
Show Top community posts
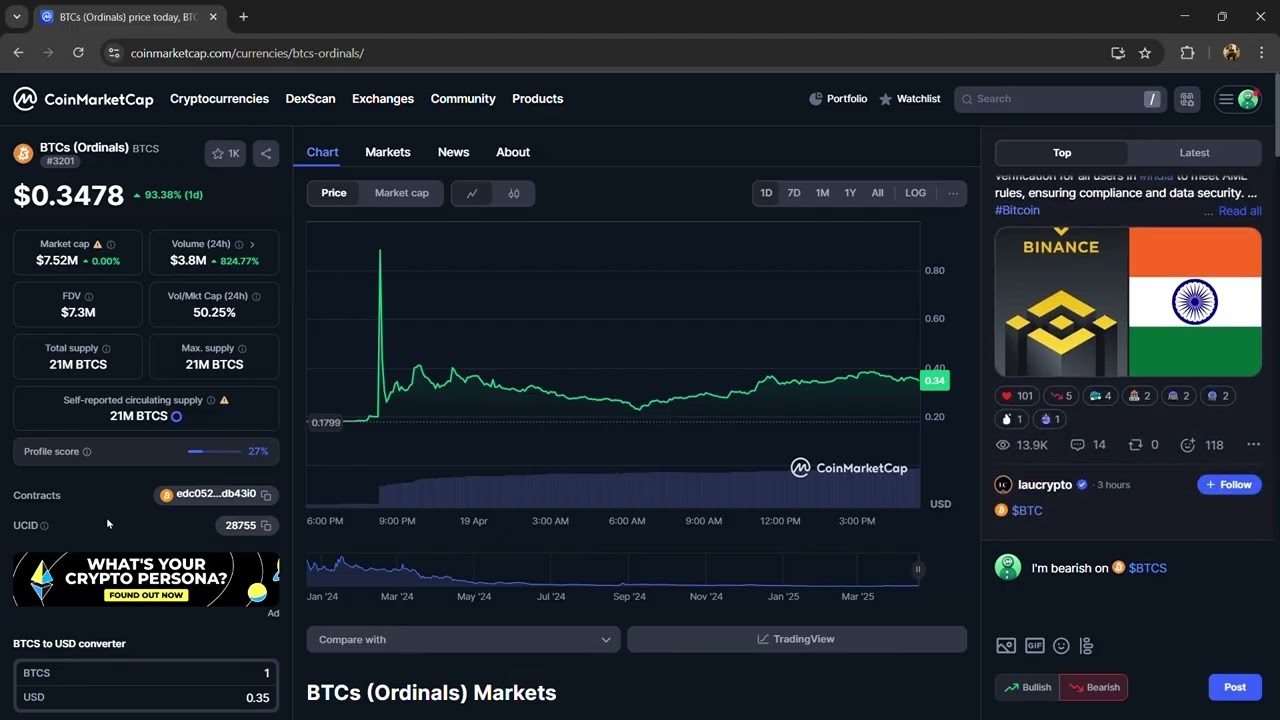point(1062,153)
